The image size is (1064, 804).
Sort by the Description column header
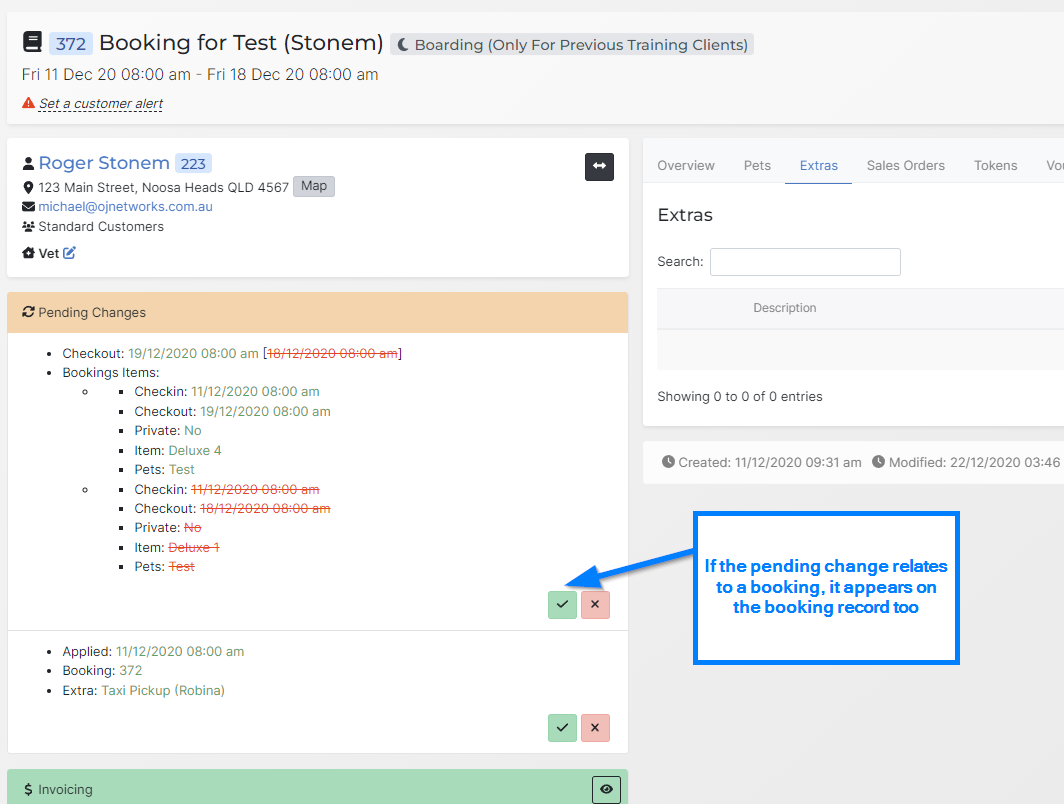[784, 308]
